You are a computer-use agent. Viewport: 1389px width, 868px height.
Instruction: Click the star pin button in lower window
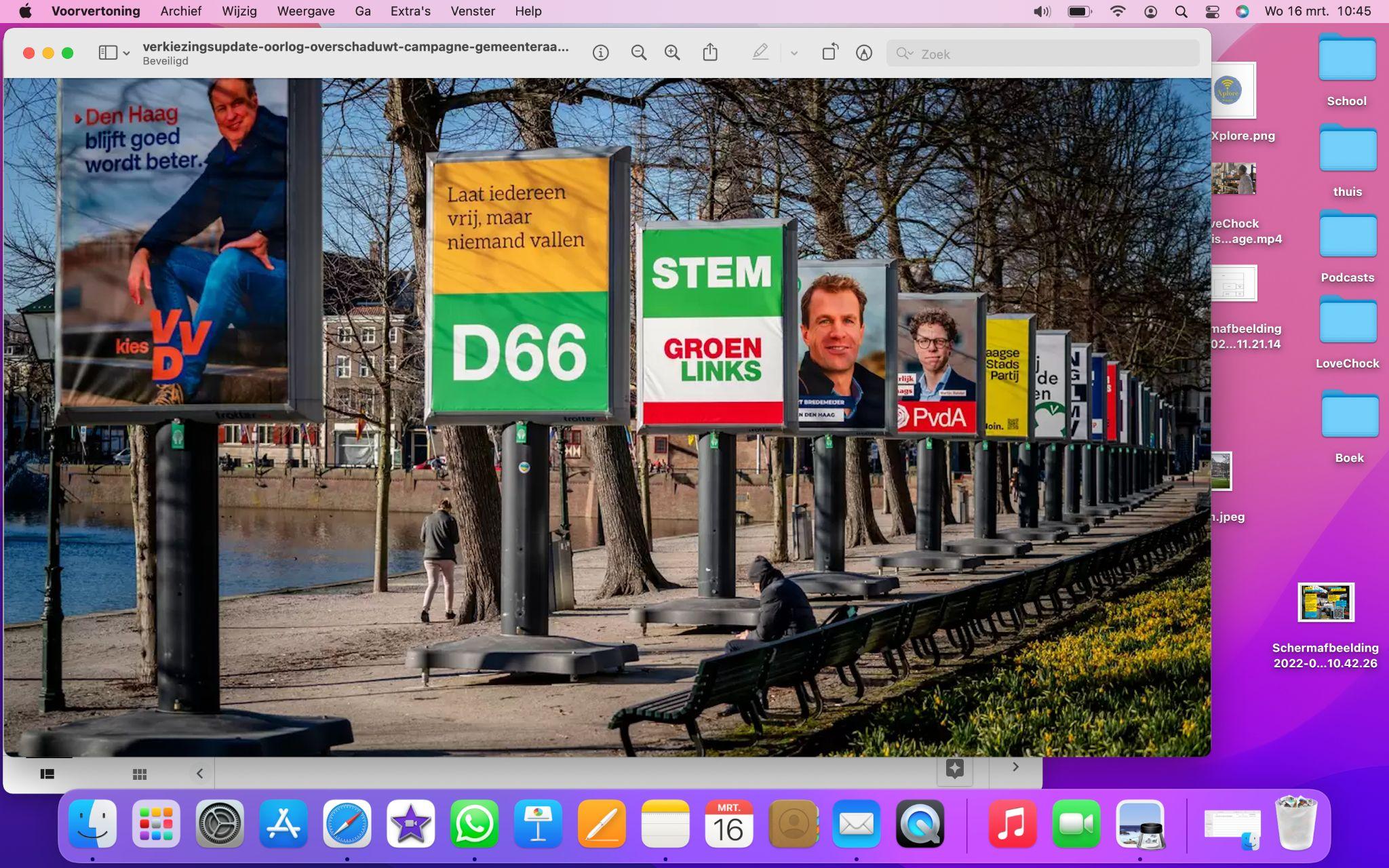(x=955, y=769)
